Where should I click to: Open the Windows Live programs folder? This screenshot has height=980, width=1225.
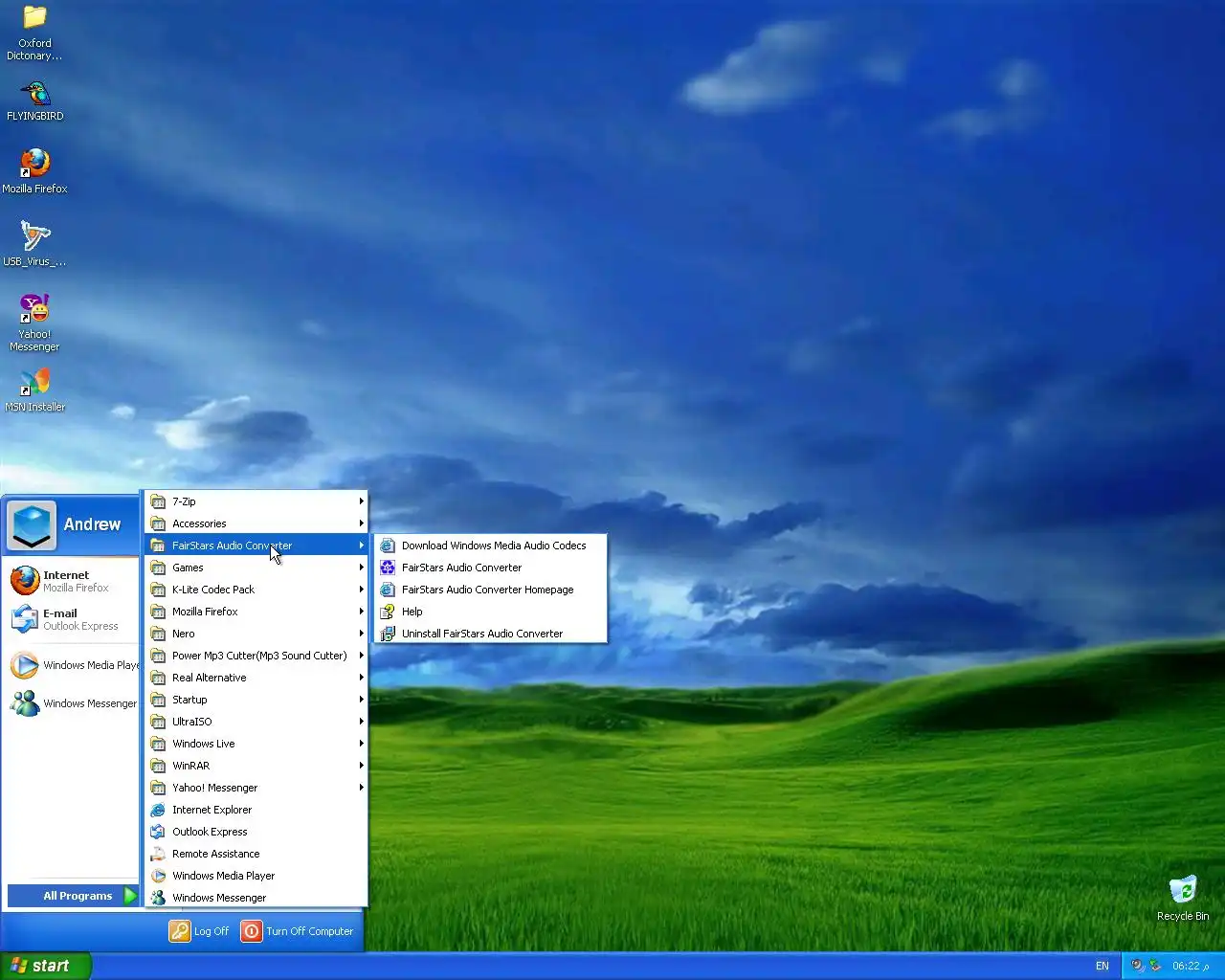coord(256,744)
